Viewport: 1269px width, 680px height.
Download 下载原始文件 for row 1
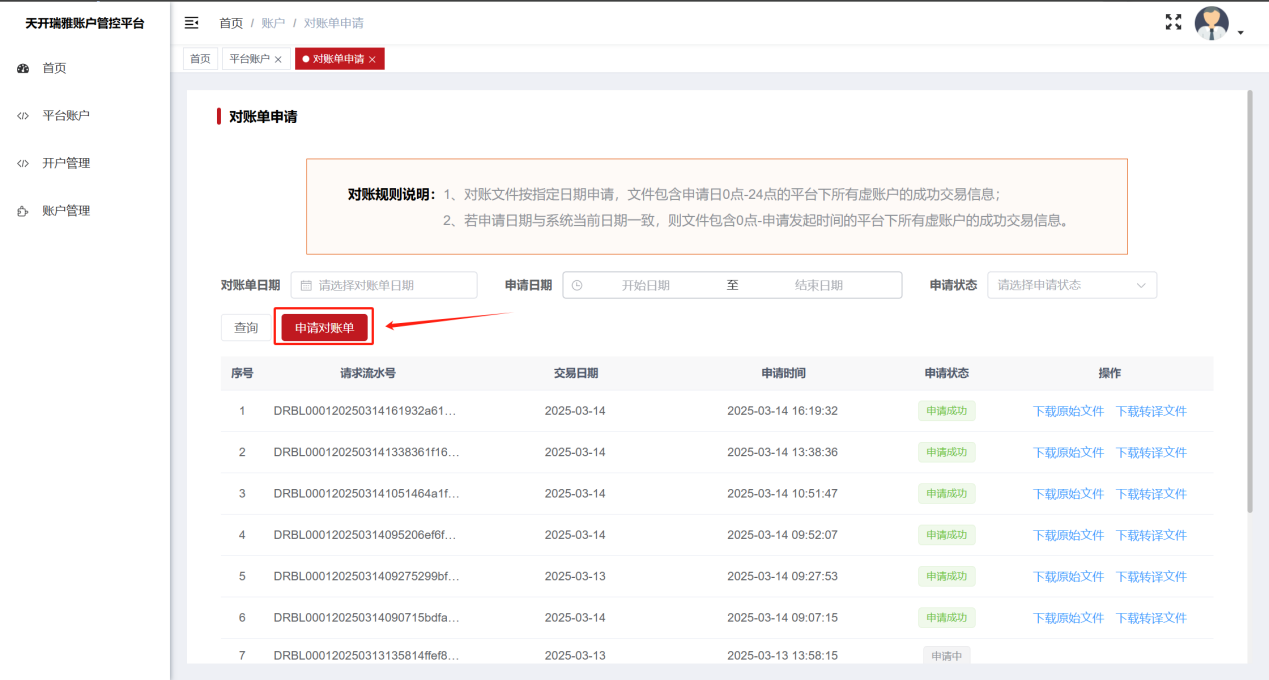click(1068, 411)
